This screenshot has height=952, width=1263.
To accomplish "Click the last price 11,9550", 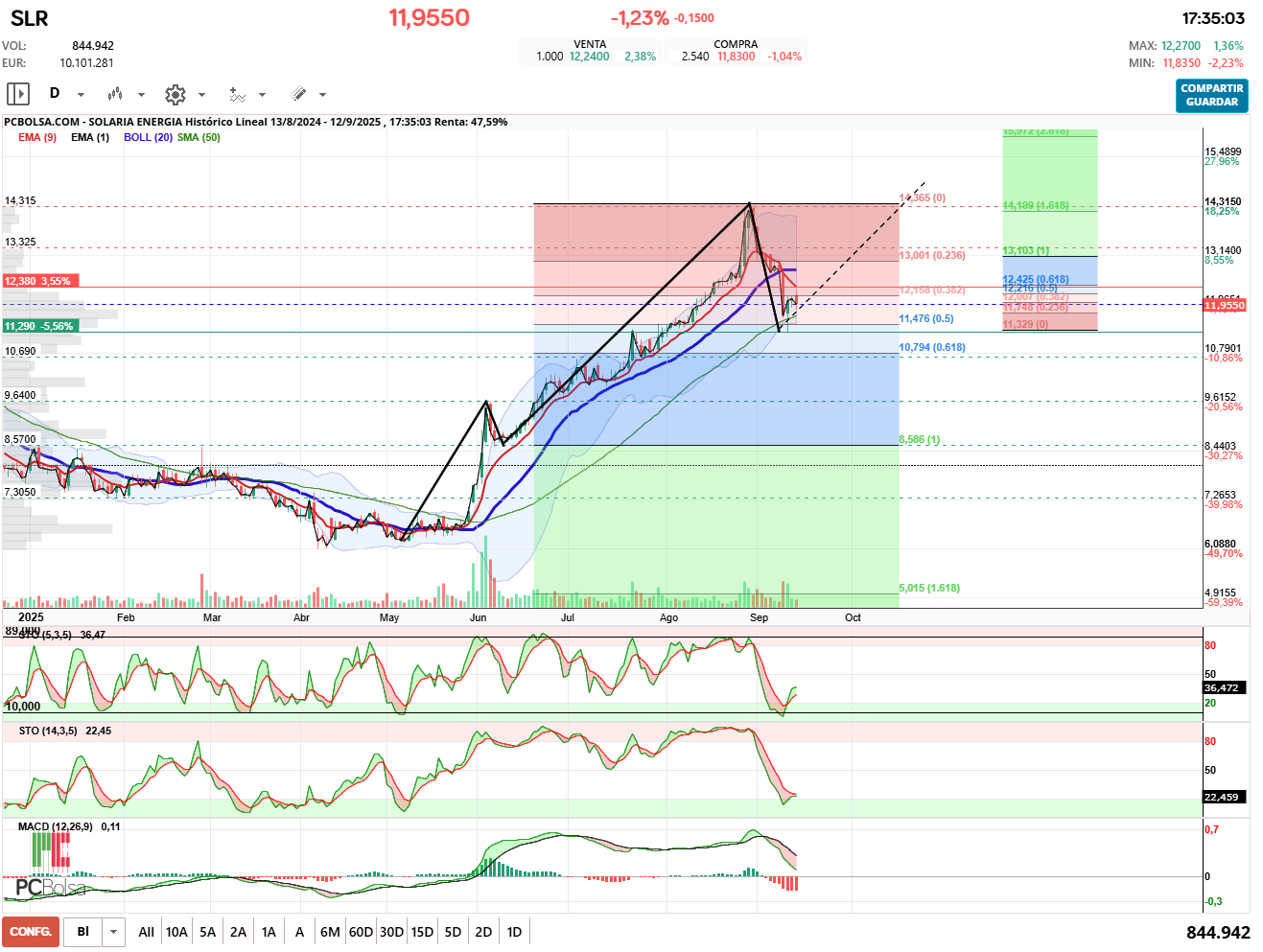I will tap(429, 17).
